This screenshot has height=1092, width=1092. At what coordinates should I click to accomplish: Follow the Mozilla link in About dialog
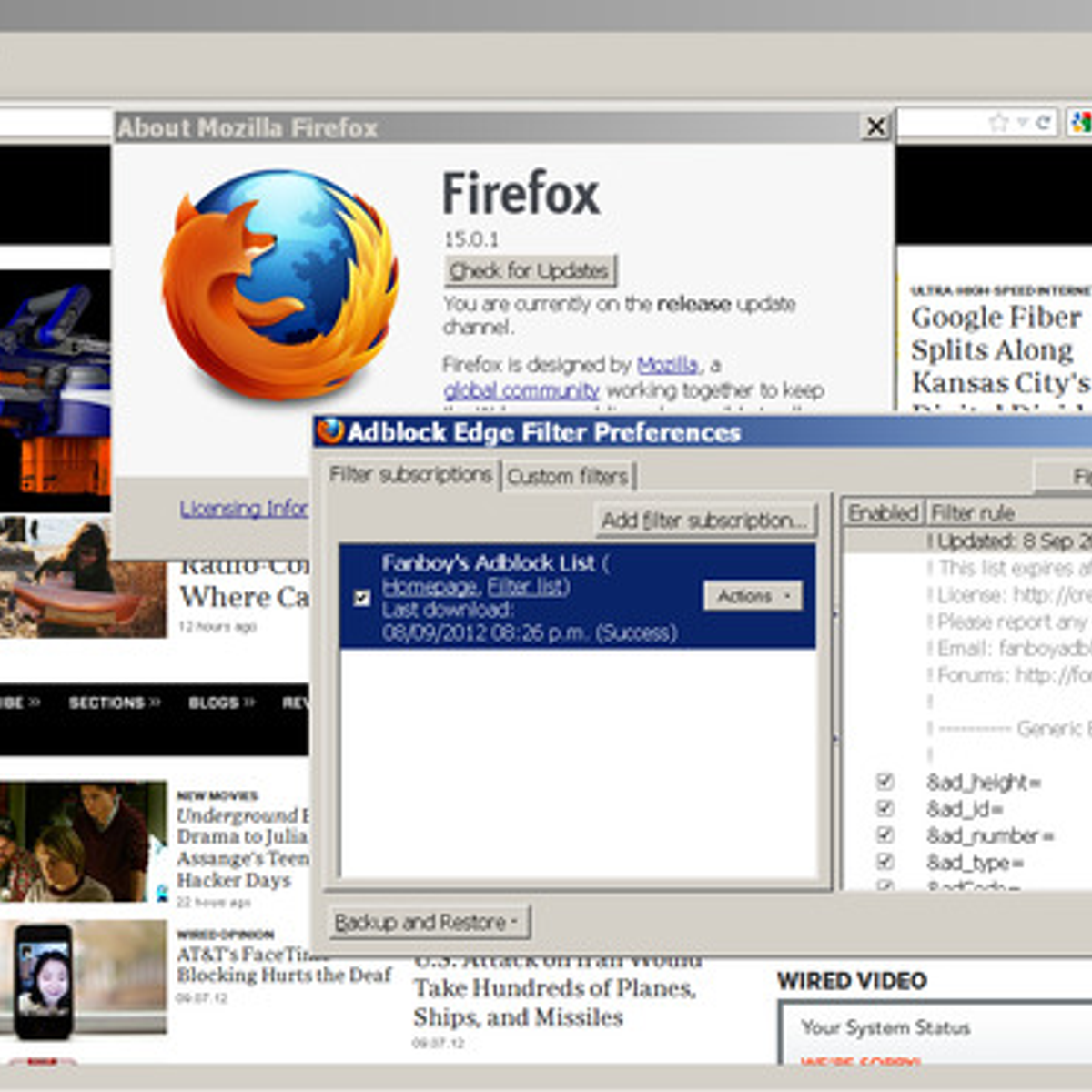[668, 365]
